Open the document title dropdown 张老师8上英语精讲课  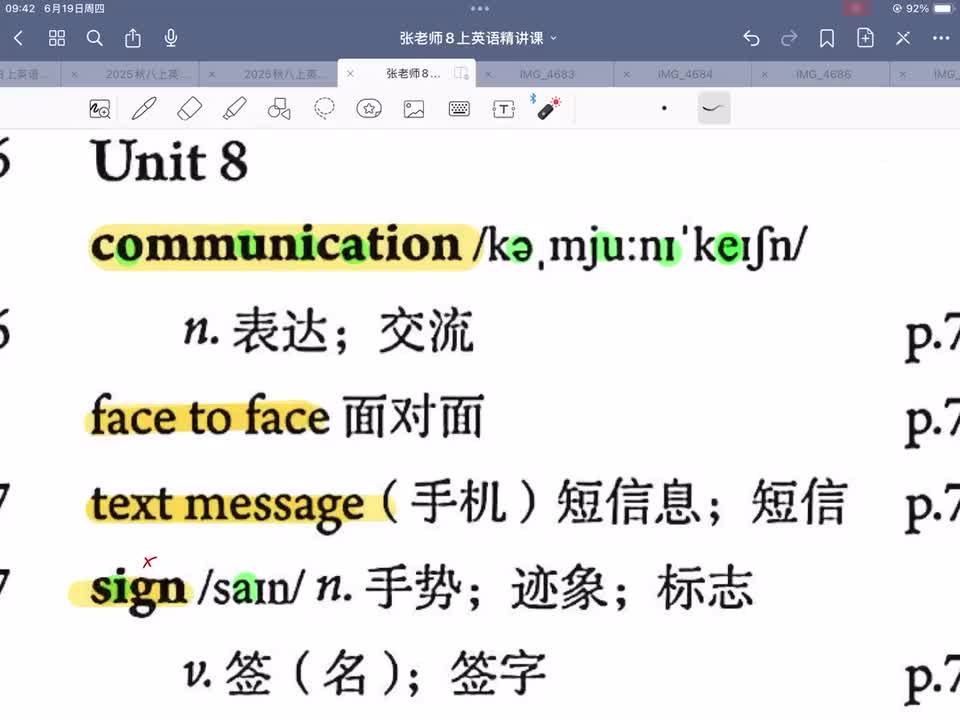478,39
